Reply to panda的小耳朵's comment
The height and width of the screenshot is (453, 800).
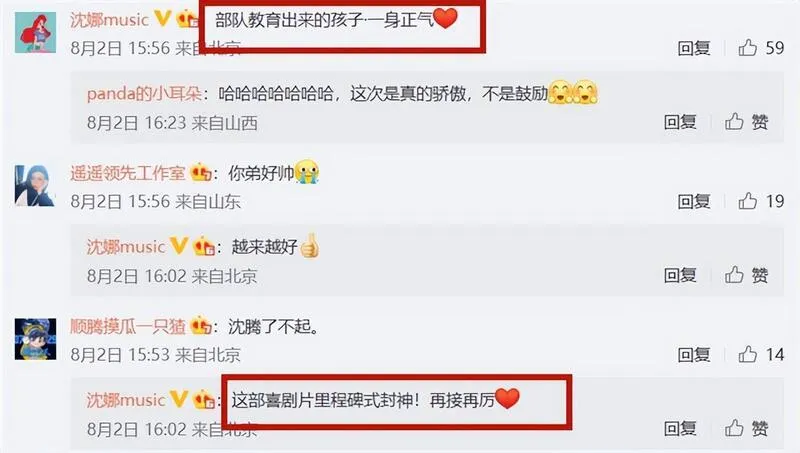(680, 122)
